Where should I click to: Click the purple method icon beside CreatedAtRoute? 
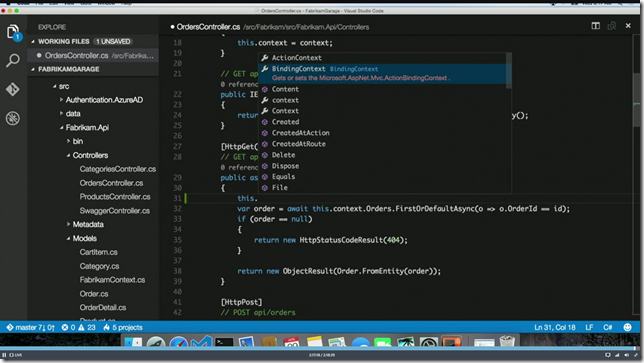click(265, 144)
